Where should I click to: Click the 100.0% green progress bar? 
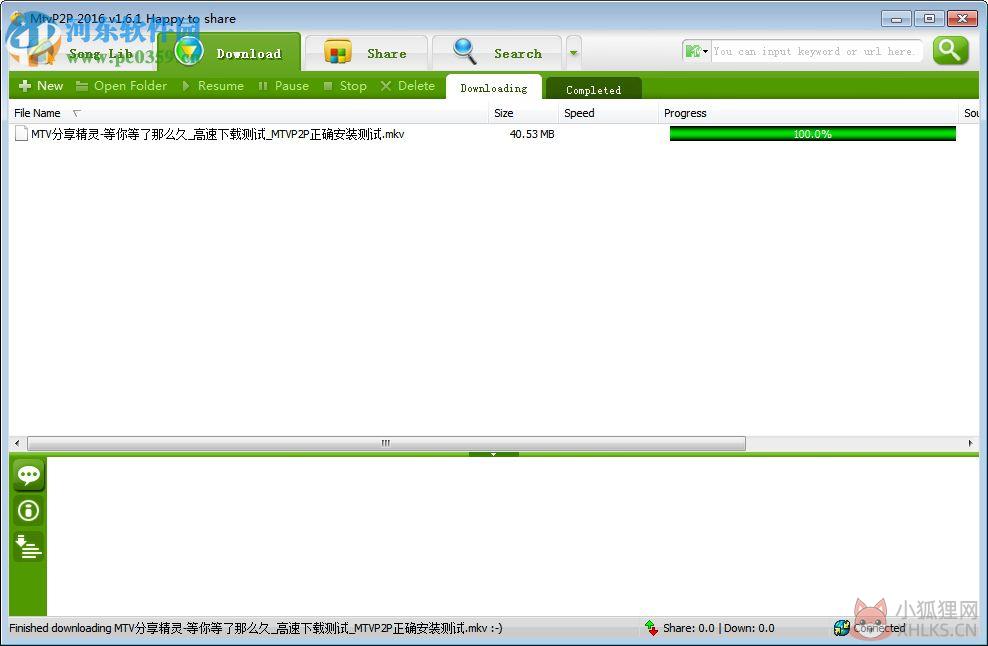pos(812,134)
